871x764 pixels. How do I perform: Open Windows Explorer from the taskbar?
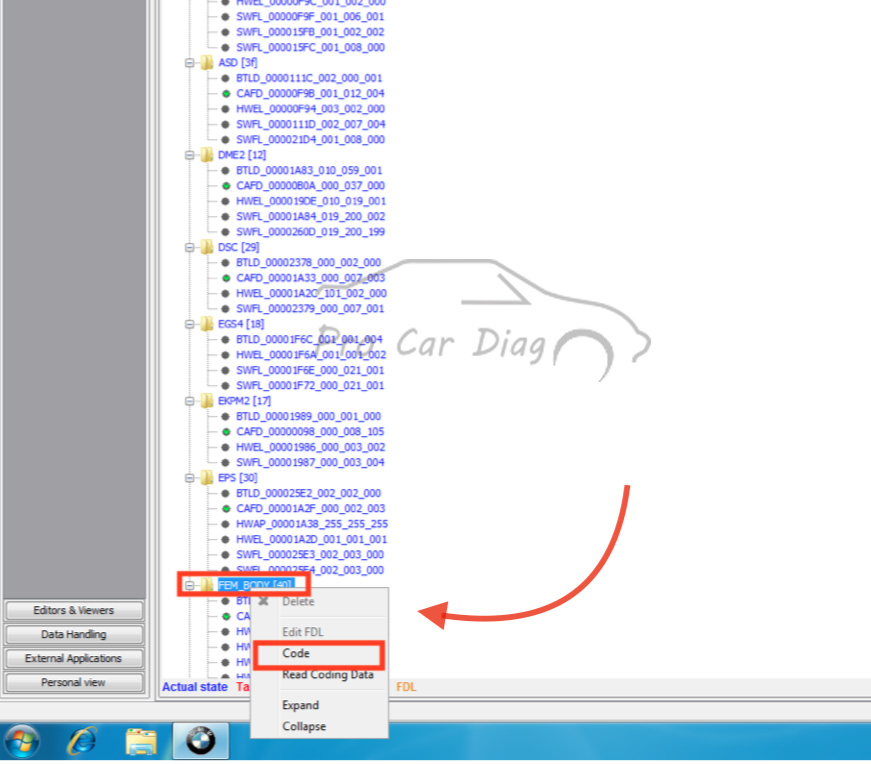tap(141, 741)
